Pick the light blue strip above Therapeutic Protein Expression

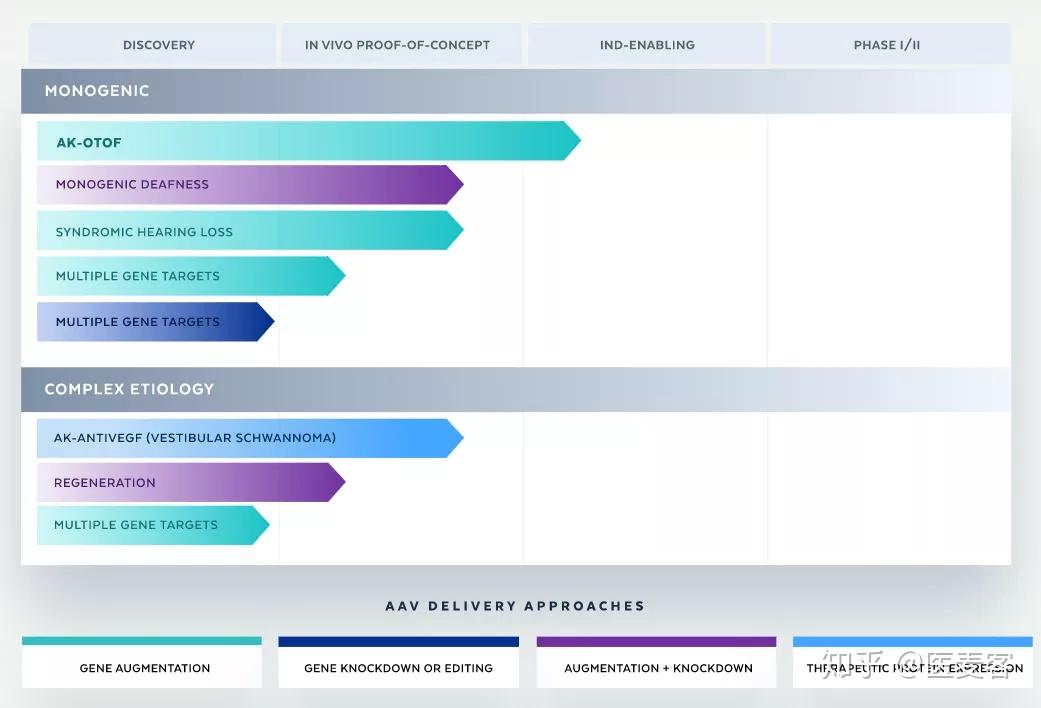pos(913,641)
